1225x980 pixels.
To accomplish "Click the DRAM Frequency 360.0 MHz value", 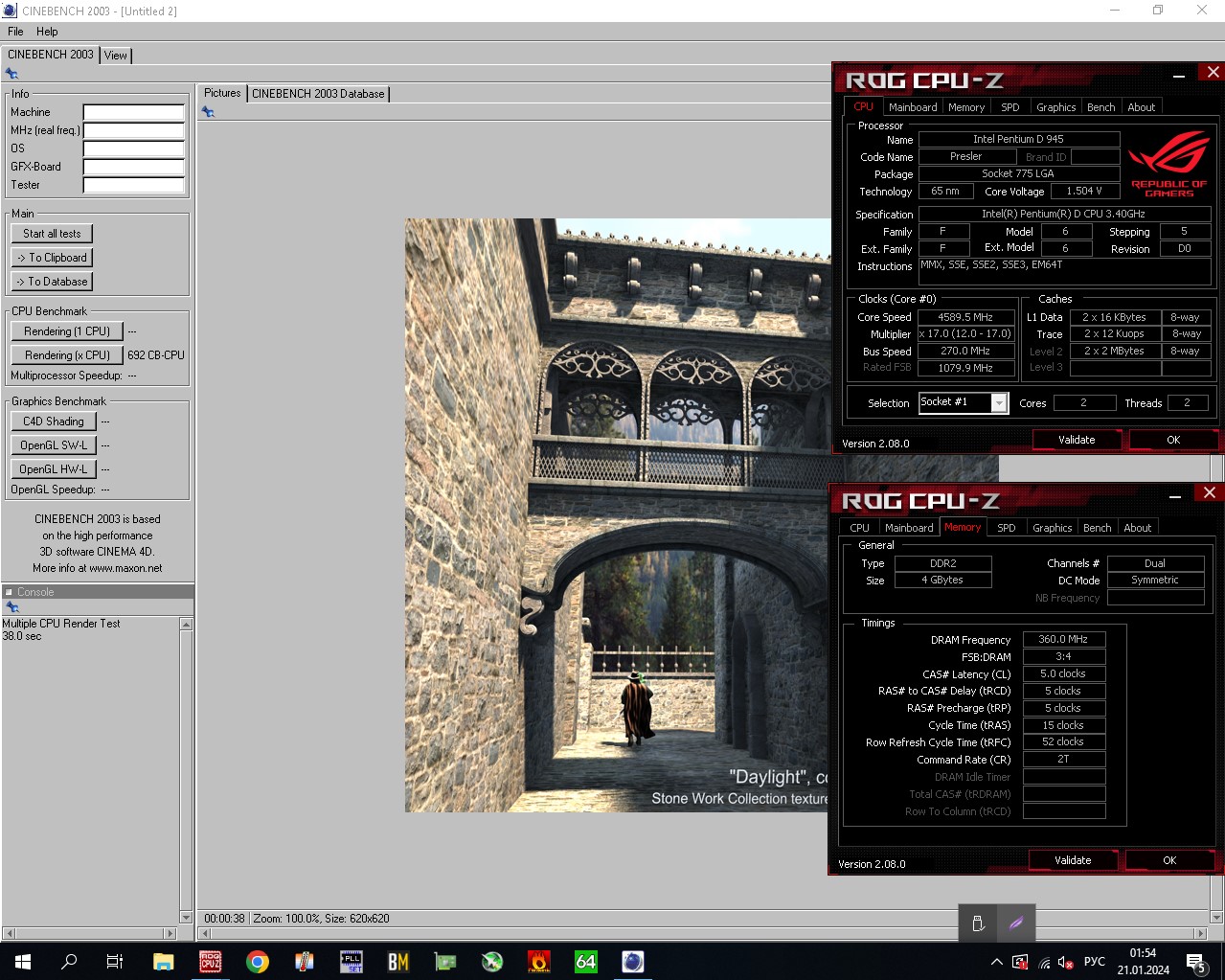I will [x=1063, y=639].
